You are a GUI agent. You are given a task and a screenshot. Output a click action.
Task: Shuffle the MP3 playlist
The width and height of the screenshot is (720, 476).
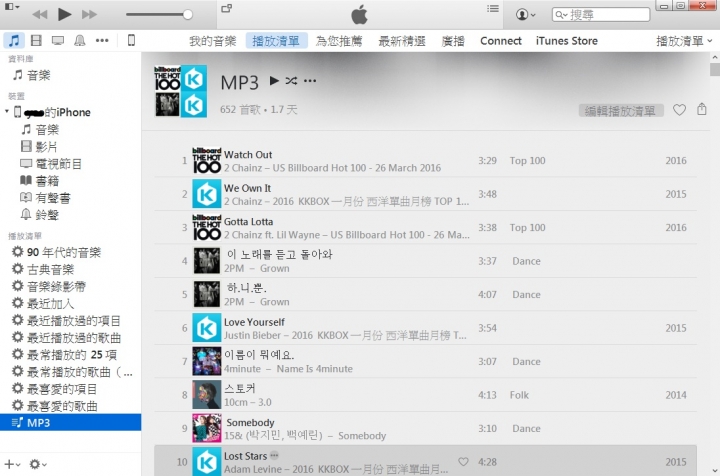click(291, 81)
